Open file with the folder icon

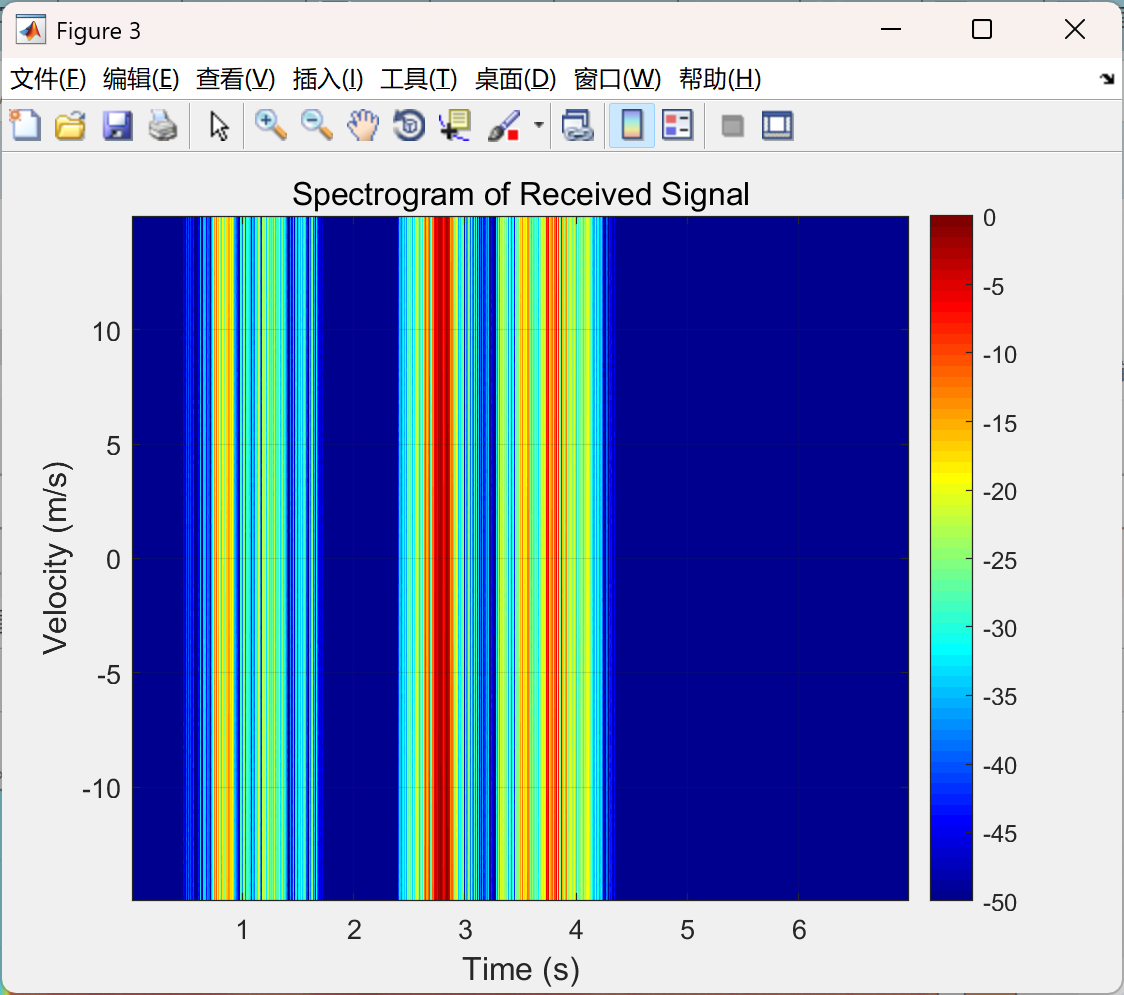point(70,125)
